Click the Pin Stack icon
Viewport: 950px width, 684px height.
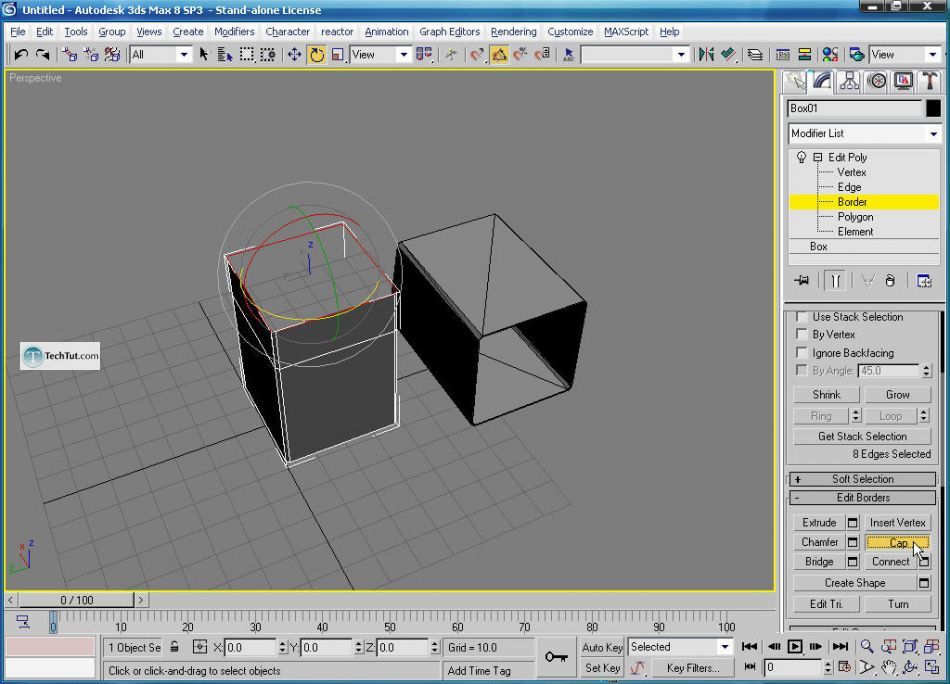click(x=802, y=281)
